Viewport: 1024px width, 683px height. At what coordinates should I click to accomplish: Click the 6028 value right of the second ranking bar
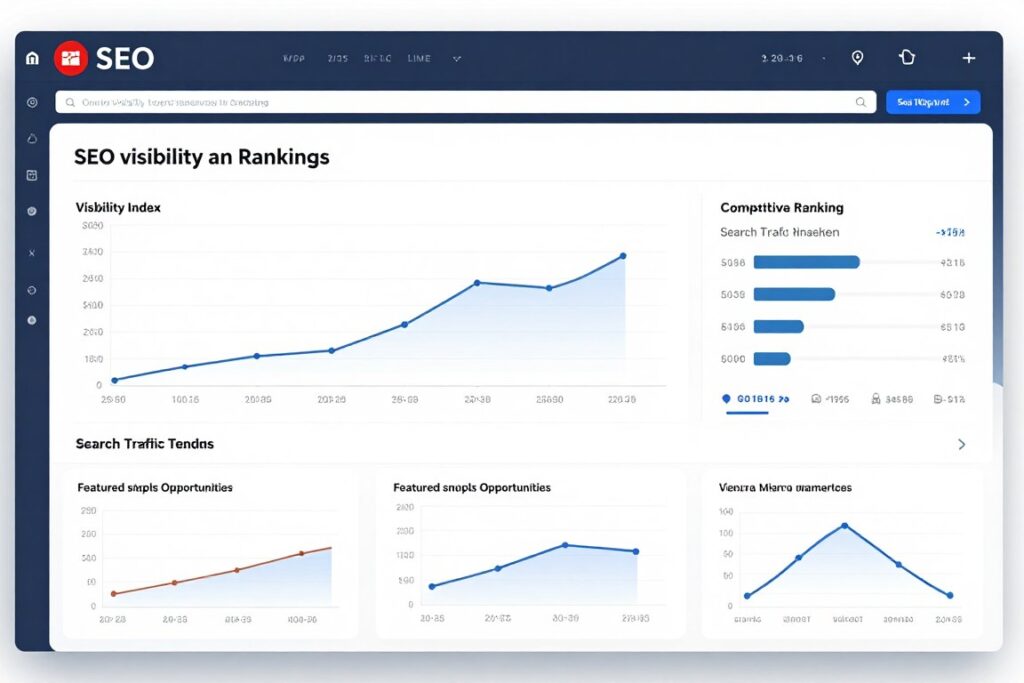tap(952, 294)
